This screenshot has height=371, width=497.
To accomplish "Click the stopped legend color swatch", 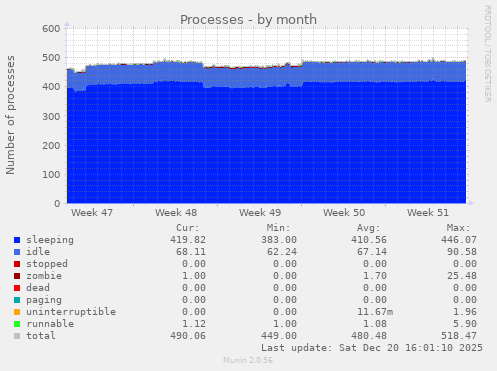I will (17, 264).
